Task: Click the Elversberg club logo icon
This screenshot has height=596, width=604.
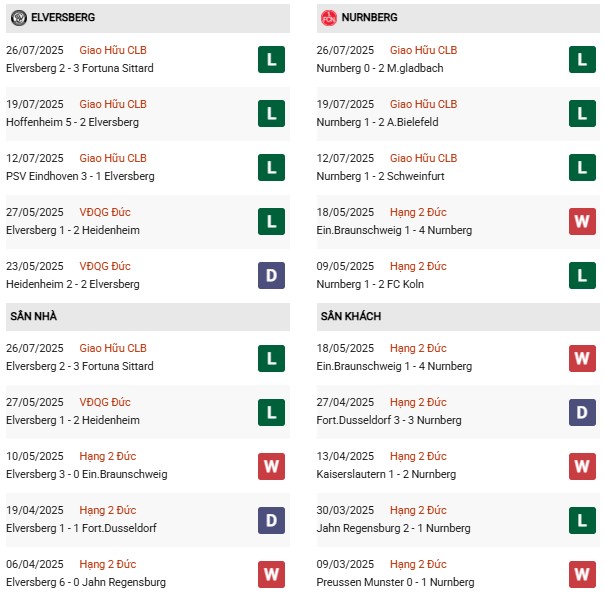Action: (x=18, y=18)
